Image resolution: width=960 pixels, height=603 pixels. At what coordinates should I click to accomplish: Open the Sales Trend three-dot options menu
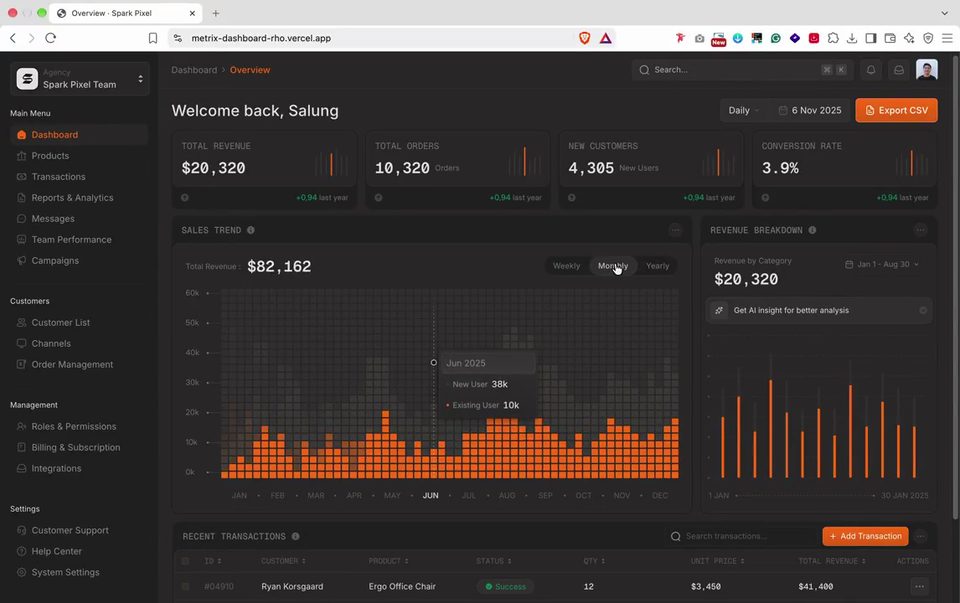pyautogui.click(x=675, y=230)
